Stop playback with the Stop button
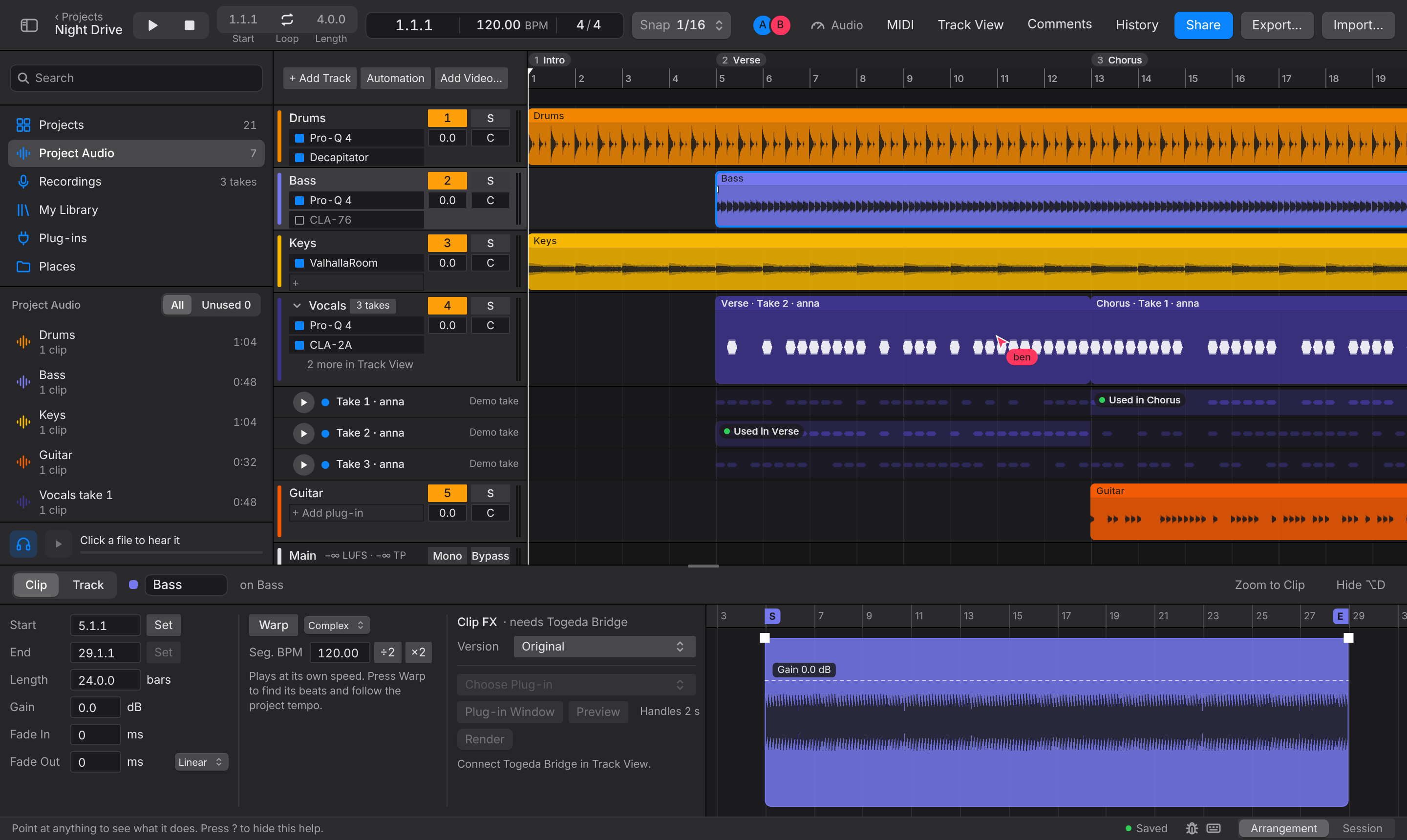 click(190, 25)
